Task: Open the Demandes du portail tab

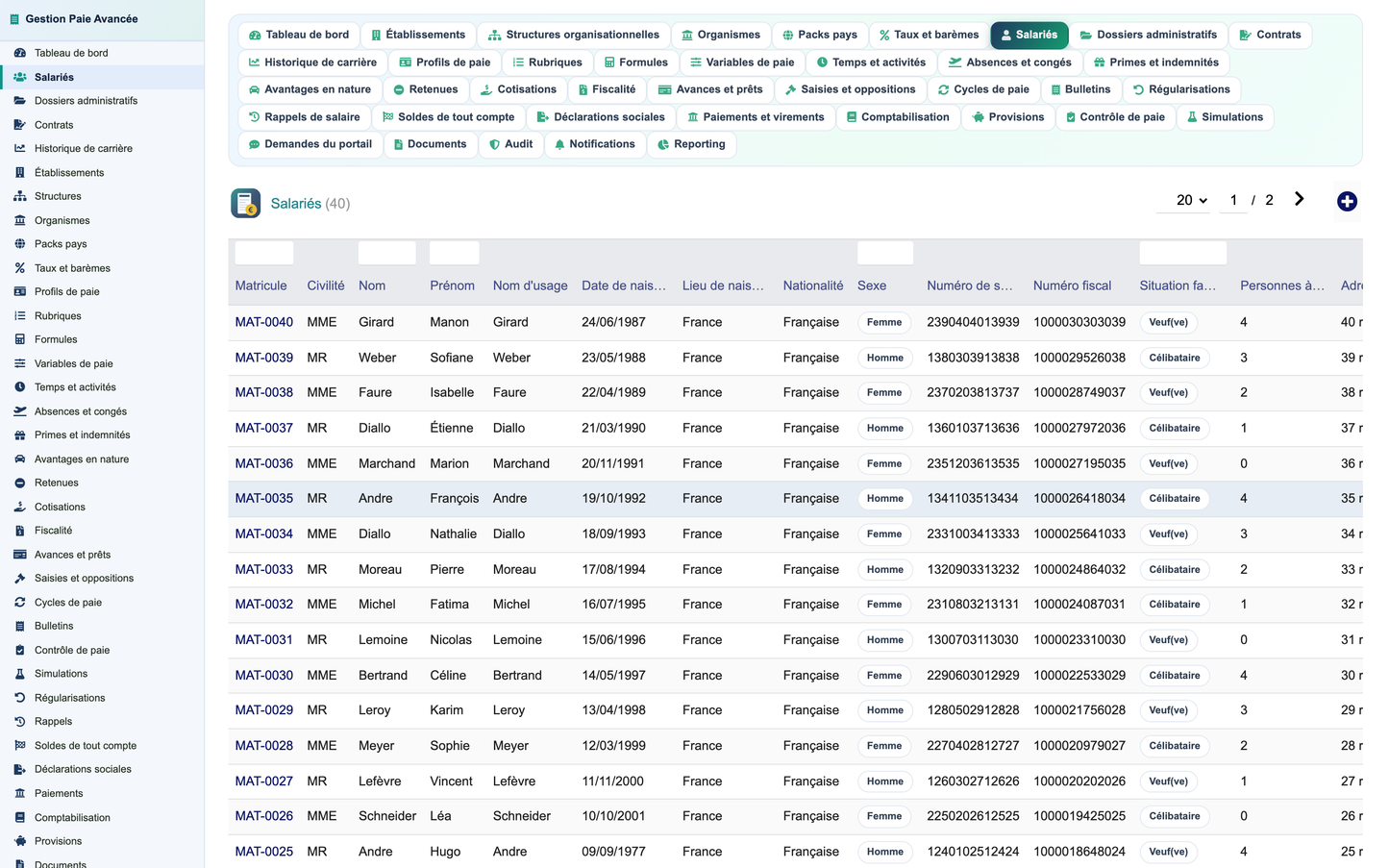Action: point(310,144)
